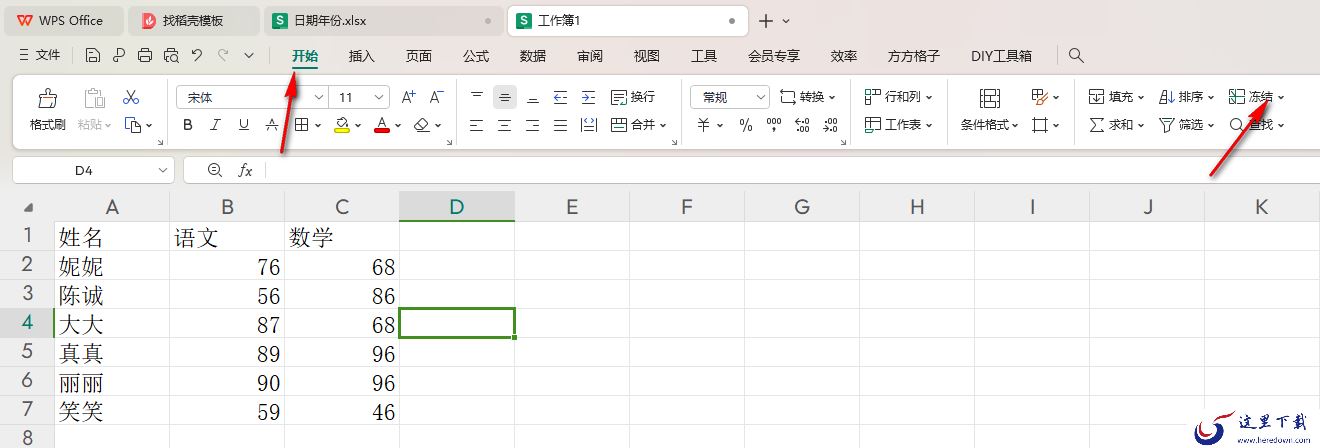The height and width of the screenshot is (448, 1320).
Task: Expand the Name Box dropdown arrow
Action: (x=163, y=171)
